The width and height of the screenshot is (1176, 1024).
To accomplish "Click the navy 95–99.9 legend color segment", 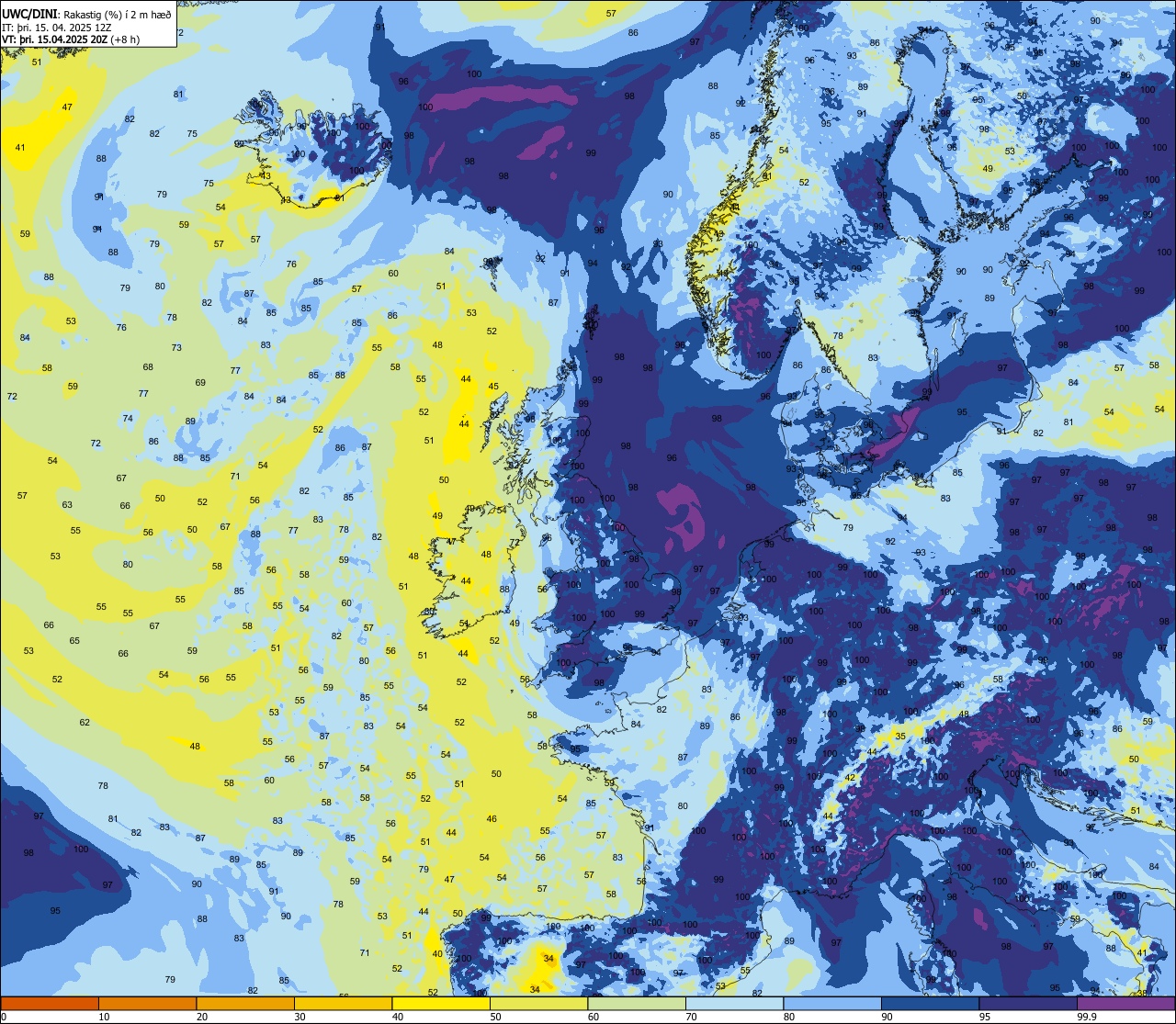I will 1028,1003.
